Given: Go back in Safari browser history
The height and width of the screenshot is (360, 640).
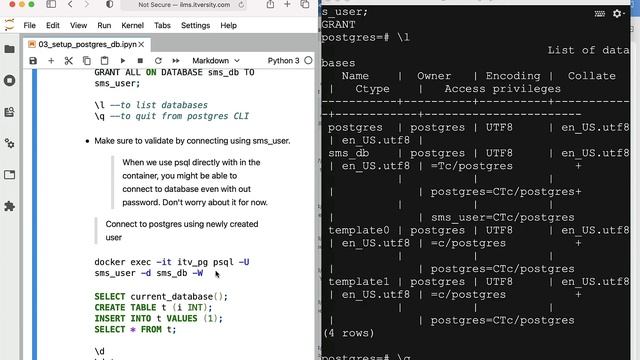Looking at the screenshot, I should click(70, 4).
